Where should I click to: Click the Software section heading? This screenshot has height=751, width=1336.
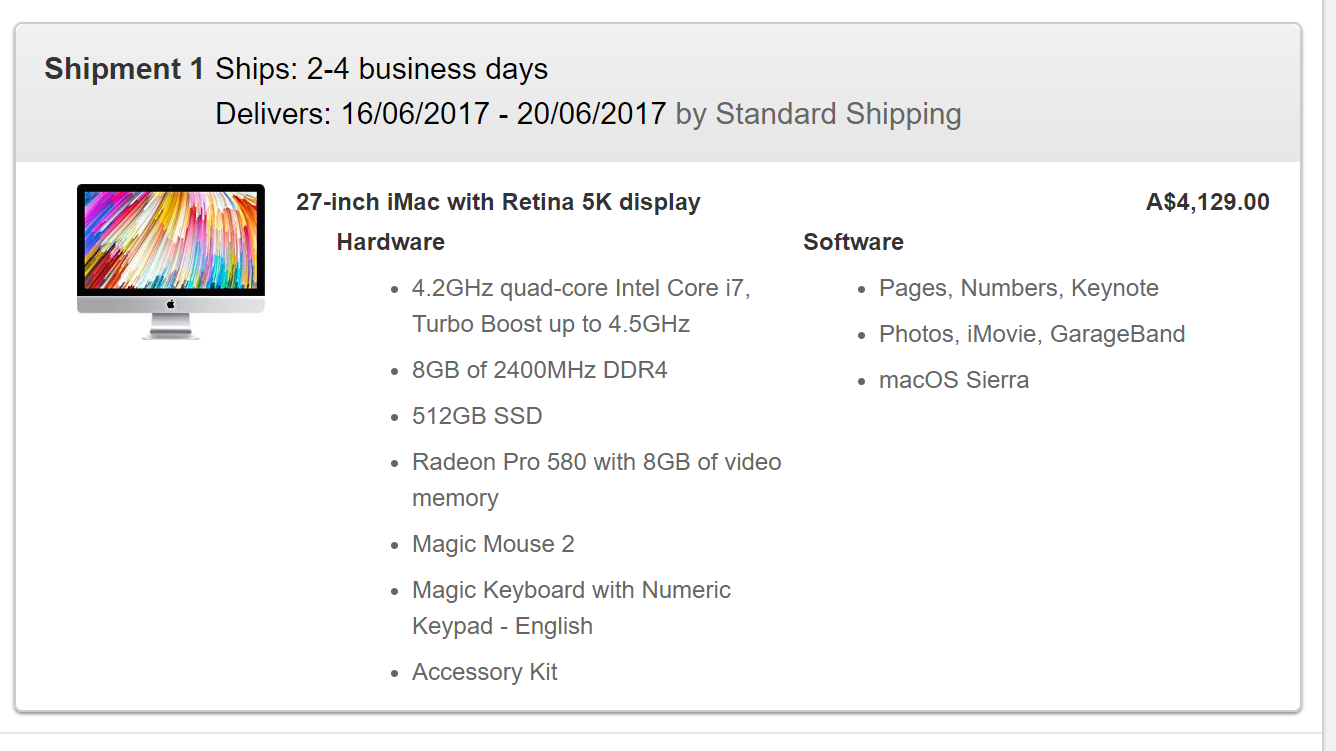[853, 242]
